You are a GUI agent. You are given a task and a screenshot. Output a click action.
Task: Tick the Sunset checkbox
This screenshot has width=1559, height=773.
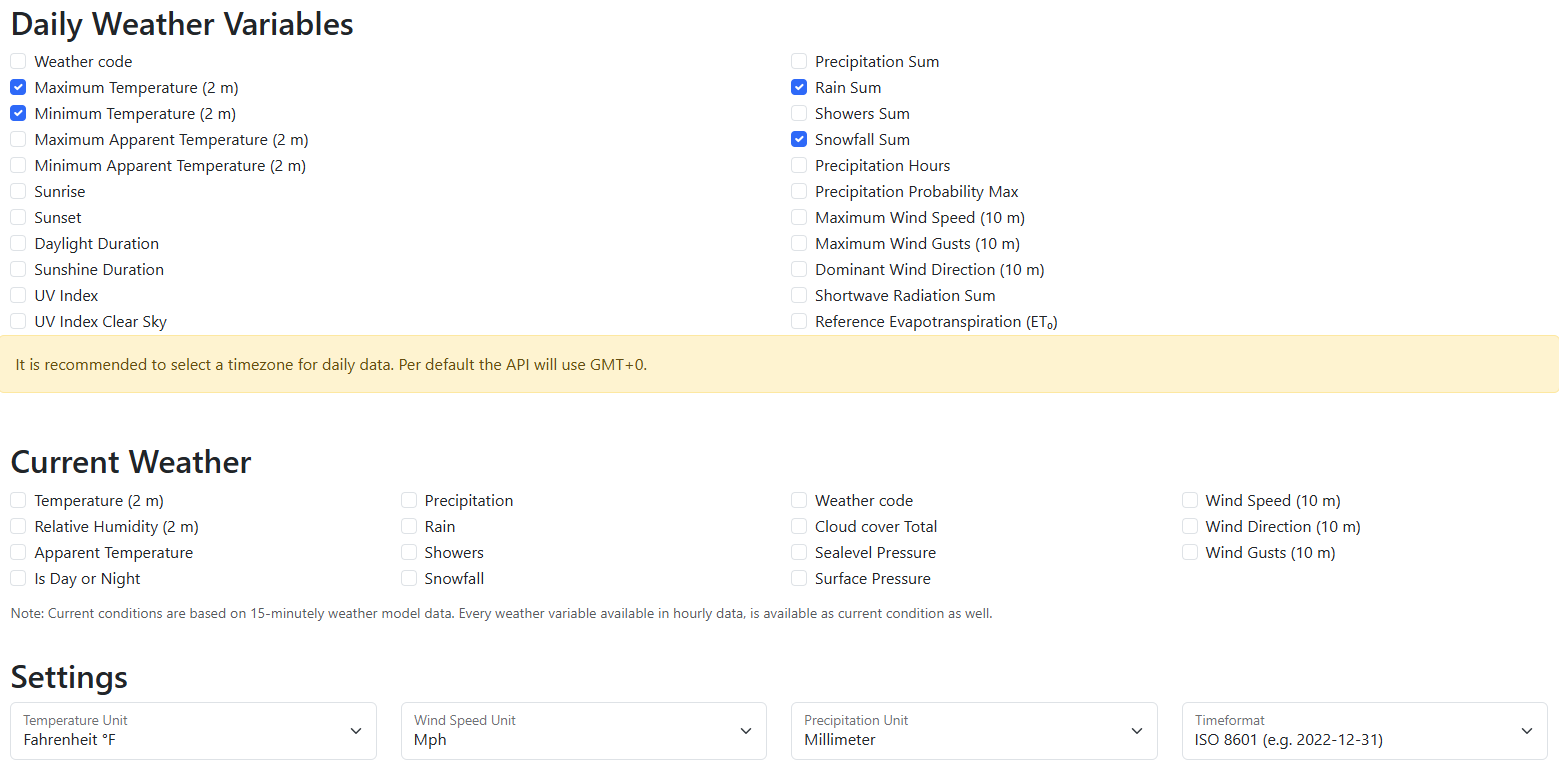pyautogui.click(x=18, y=218)
